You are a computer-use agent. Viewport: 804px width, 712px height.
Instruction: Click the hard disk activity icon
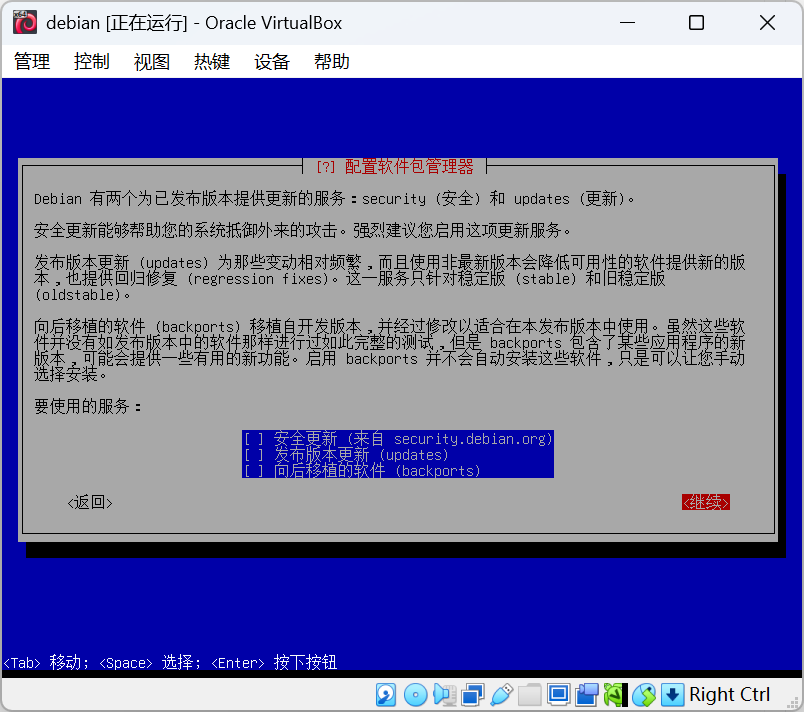click(x=386, y=695)
